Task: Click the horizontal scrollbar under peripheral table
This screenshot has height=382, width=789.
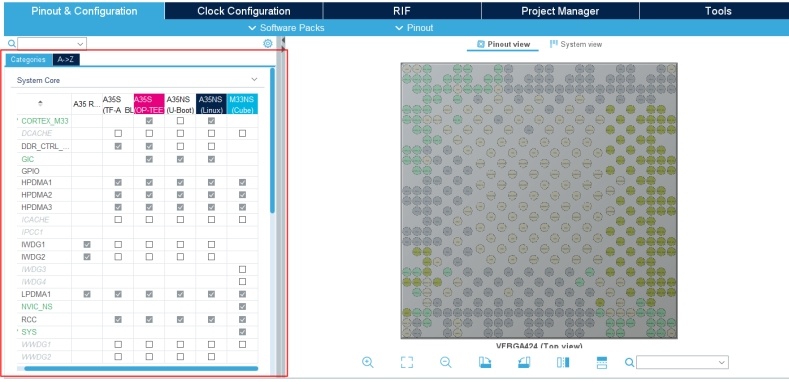Action: pos(141,368)
